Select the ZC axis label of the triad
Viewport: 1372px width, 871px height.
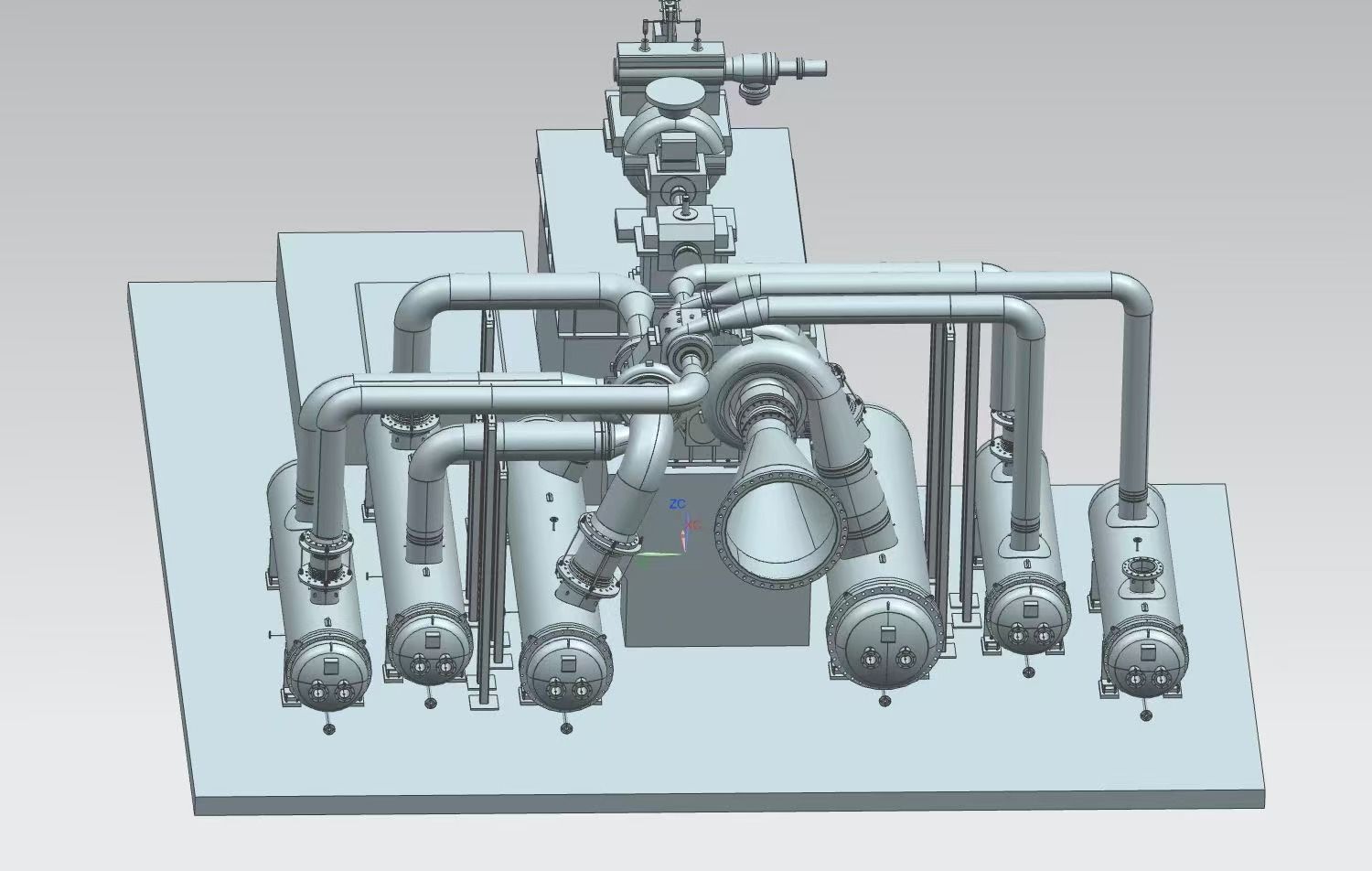(x=677, y=504)
